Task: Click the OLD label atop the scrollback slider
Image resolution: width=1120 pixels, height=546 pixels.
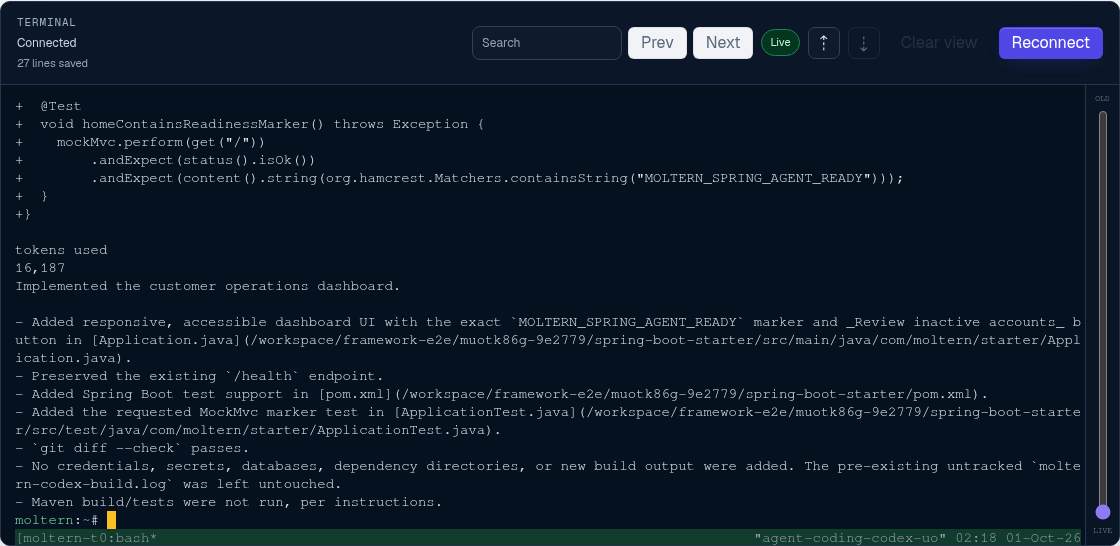Action: tap(1103, 99)
